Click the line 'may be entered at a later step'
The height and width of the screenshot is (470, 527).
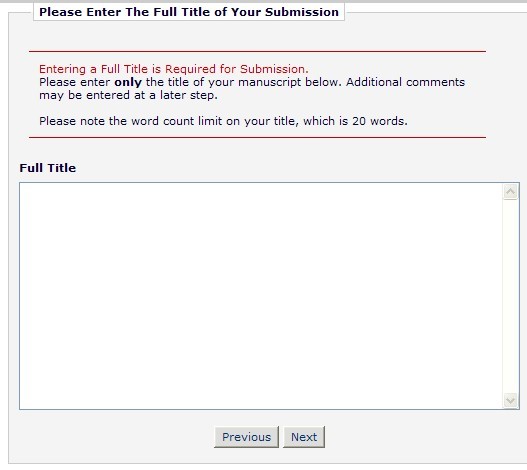pyautogui.click(x=128, y=95)
